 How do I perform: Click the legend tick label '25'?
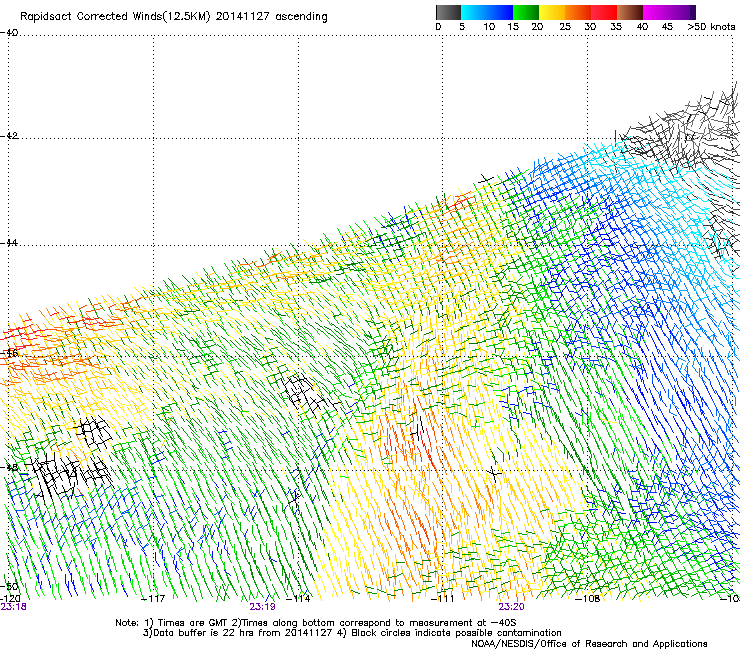[x=565, y=27]
